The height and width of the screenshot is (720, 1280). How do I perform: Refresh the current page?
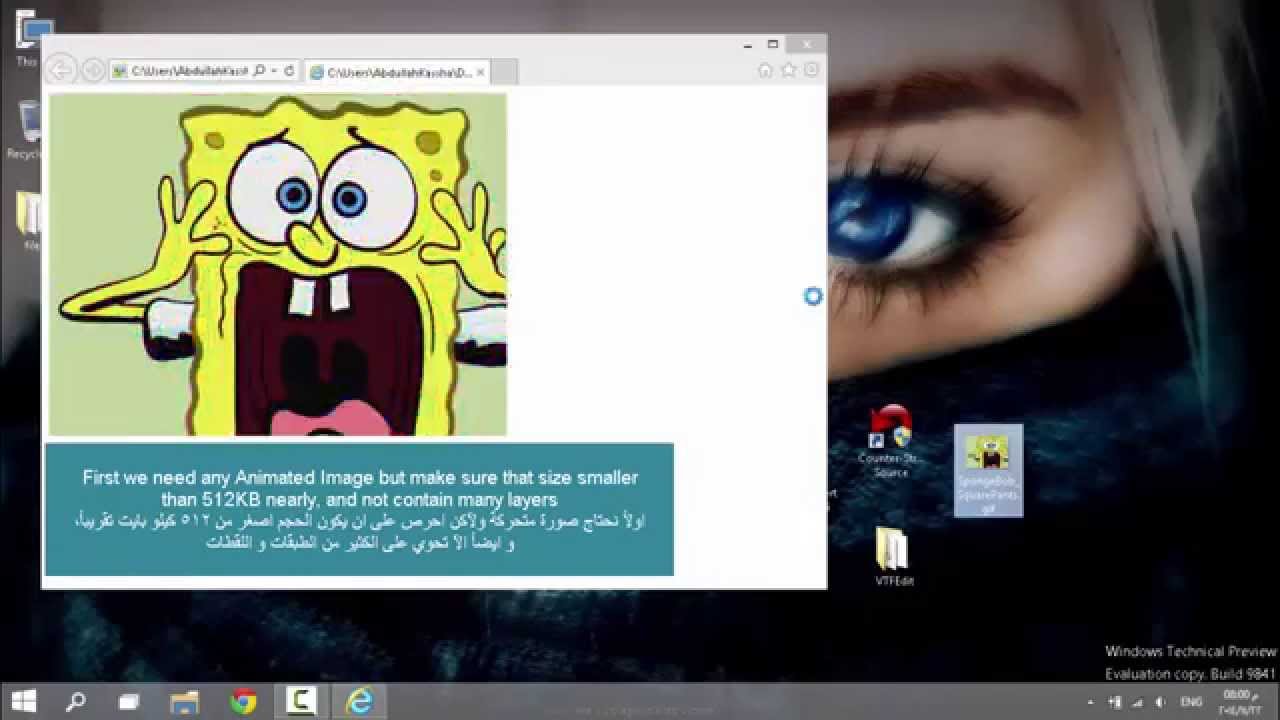(x=289, y=71)
